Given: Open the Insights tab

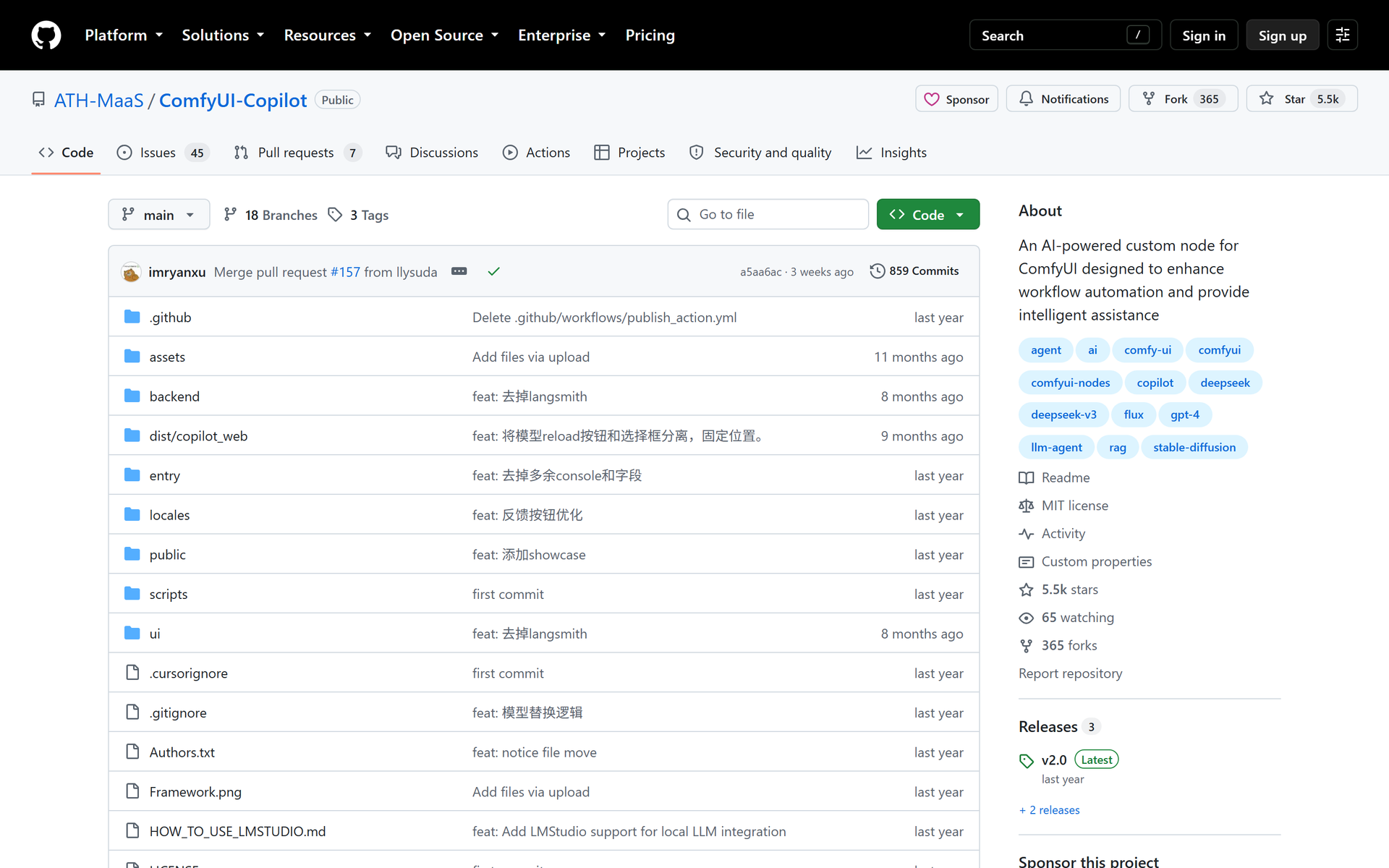Looking at the screenshot, I should (x=892, y=153).
